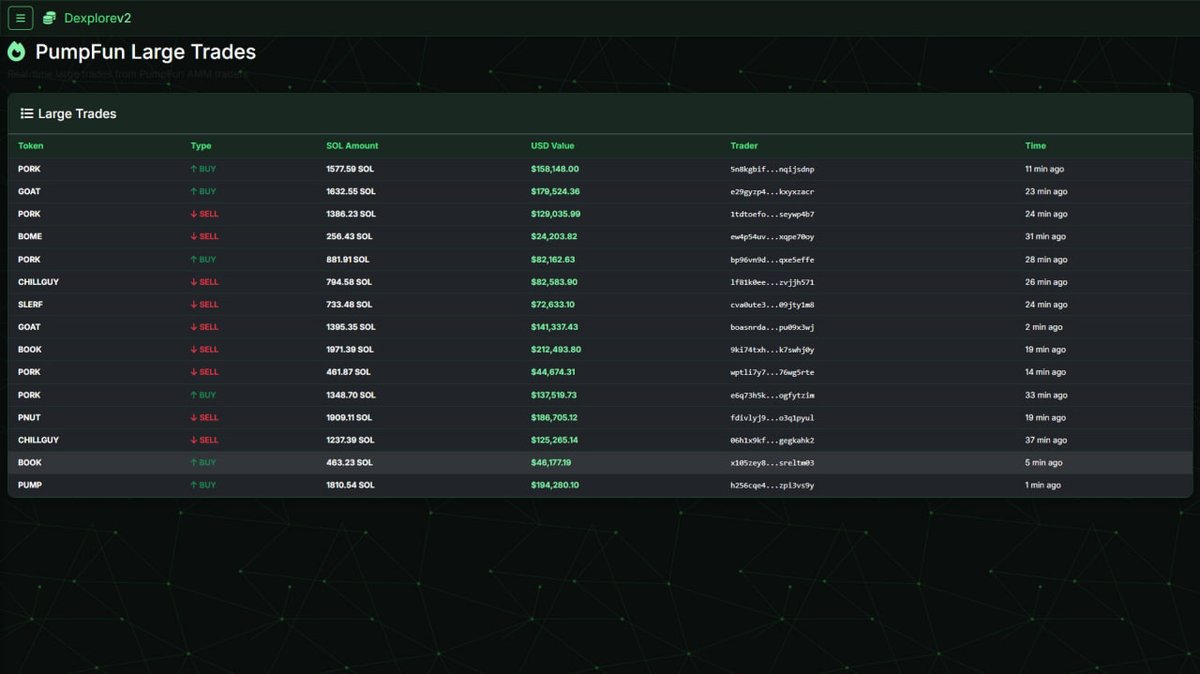The height and width of the screenshot is (674, 1200).
Task: Click the SELL arrow in the BOME row
Action: [x=193, y=237]
